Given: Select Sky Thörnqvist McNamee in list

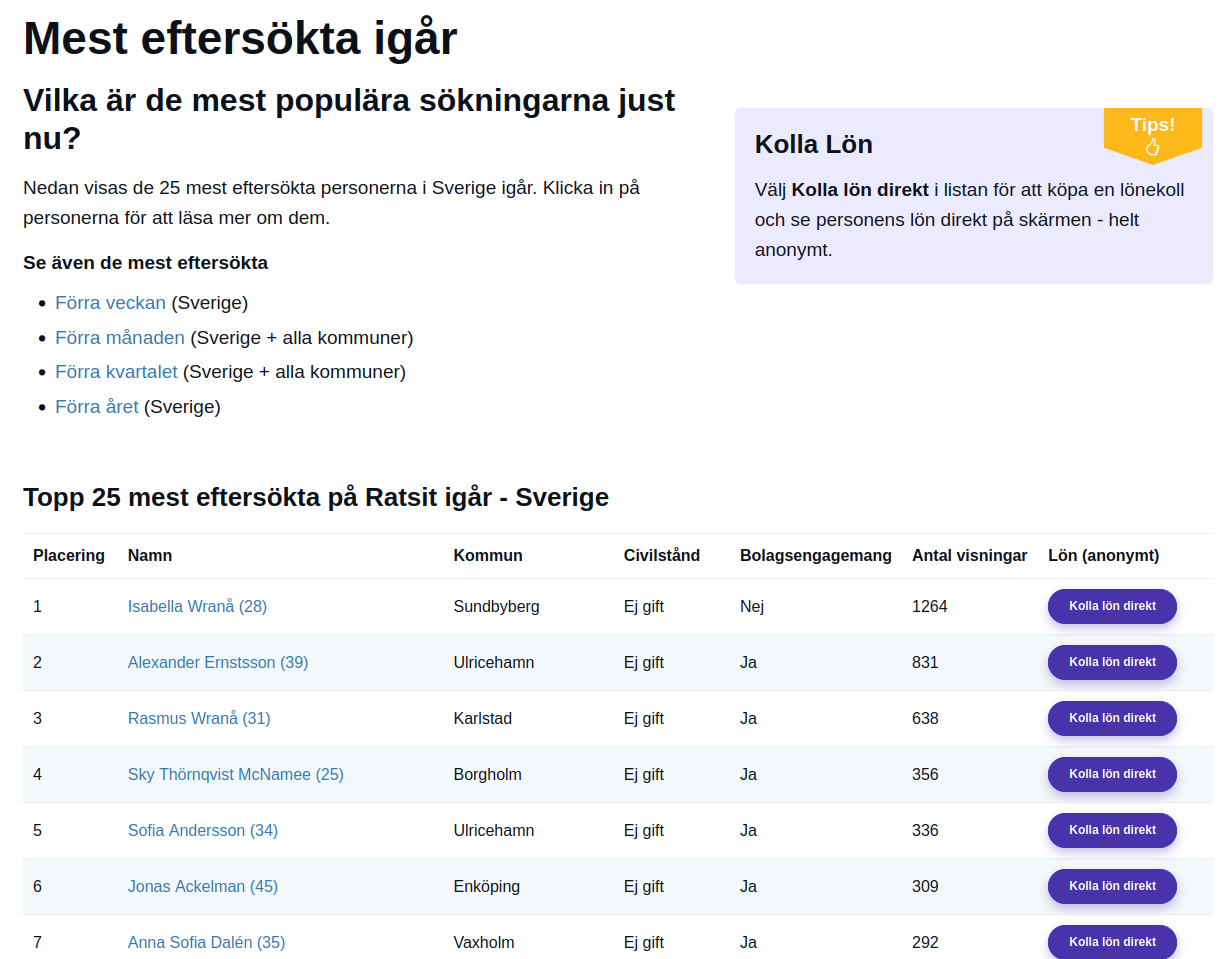Looking at the screenshot, I should click(x=235, y=775).
